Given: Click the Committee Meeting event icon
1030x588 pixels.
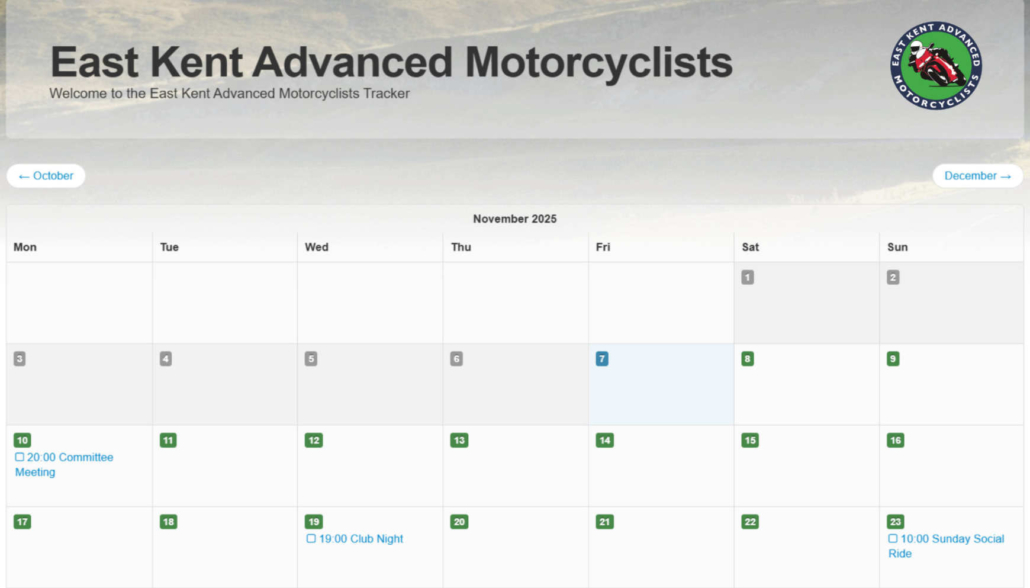Looking at the screenshot, I should (20, 457).
